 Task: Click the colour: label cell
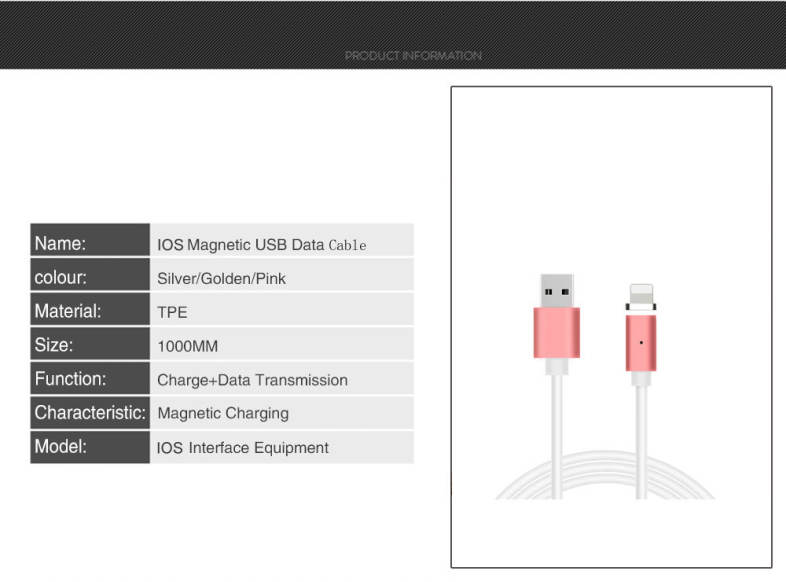[90, 277]
